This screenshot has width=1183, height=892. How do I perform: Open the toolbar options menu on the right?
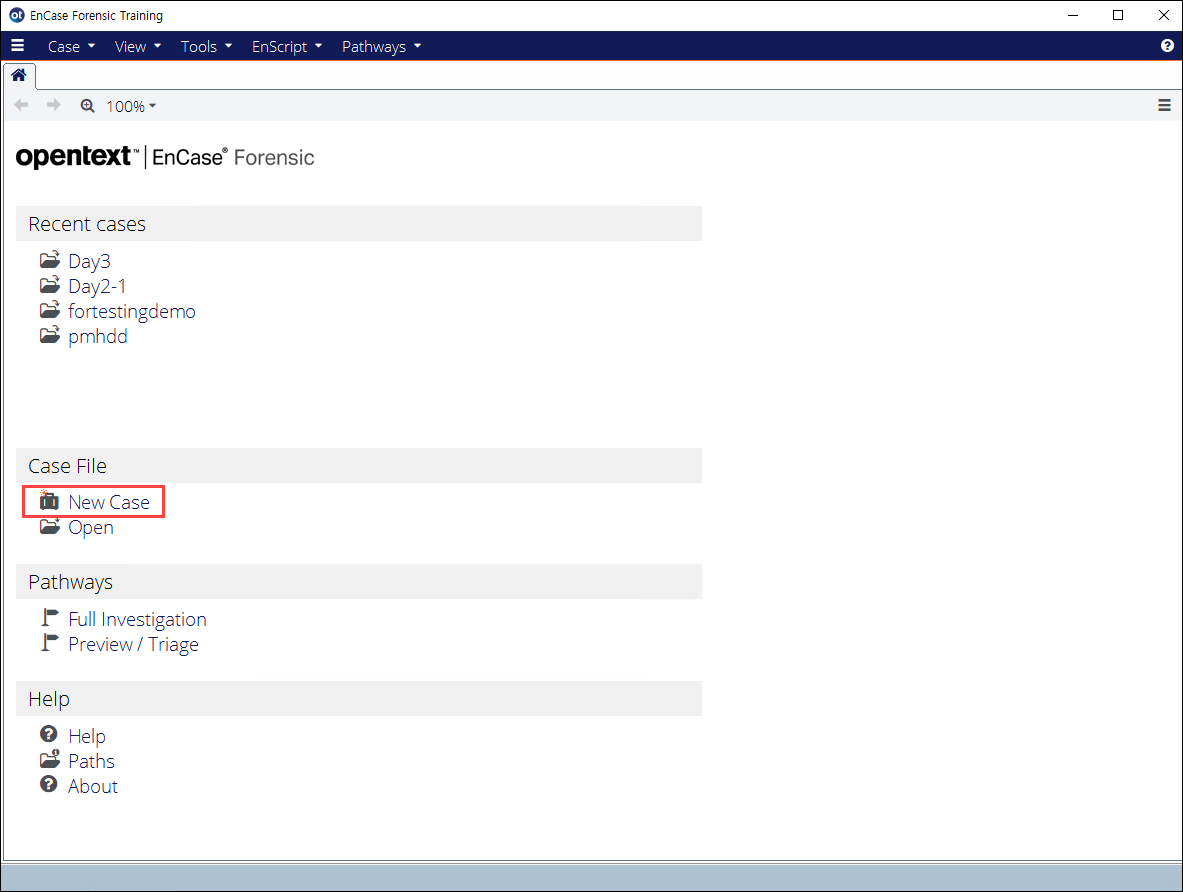[x=1164, y=106]
